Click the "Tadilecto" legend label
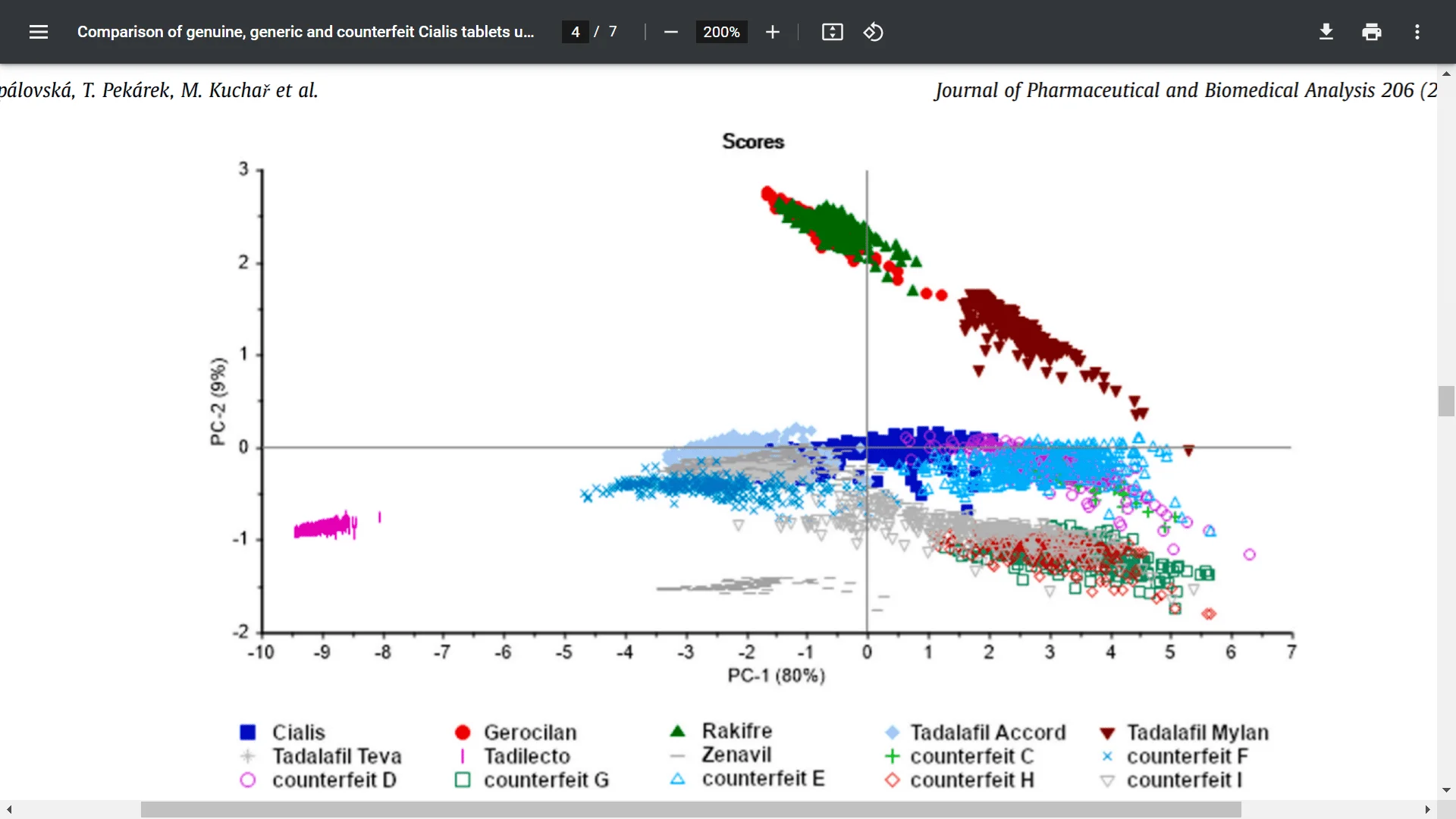The height and width of the screenshot is (819, 1456). pyautogui.click(x=527, y=756)
